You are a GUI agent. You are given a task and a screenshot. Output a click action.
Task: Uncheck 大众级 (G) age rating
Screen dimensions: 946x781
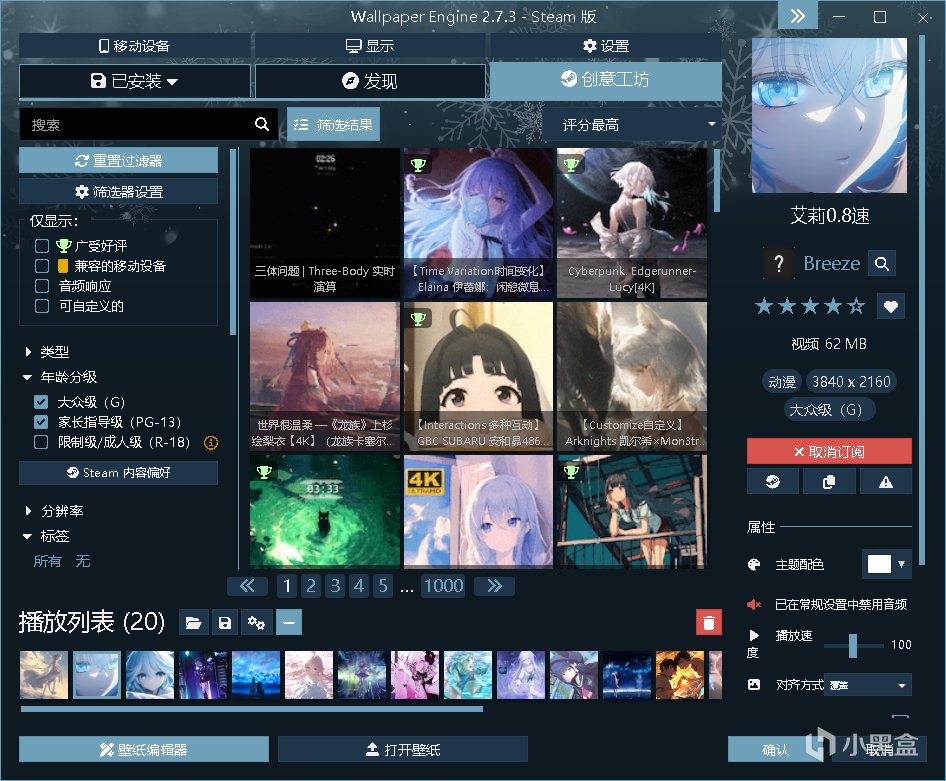[x=41, y=402]
